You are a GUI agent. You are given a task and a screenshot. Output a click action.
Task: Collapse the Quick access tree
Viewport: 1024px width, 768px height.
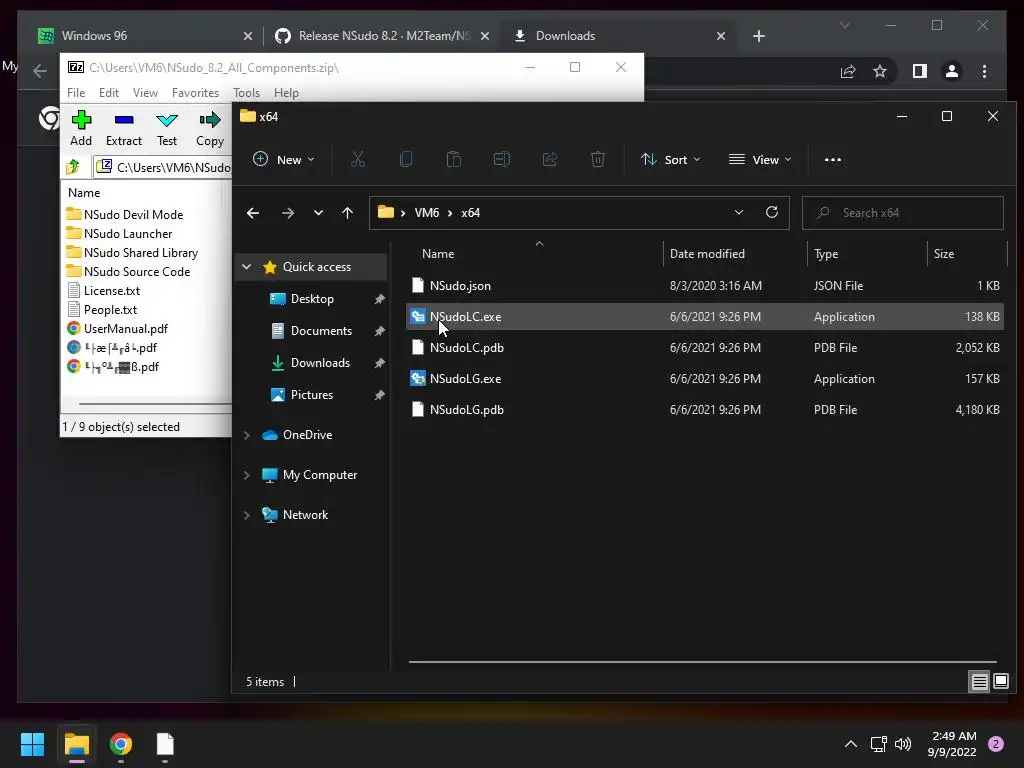tap(247, 266)
